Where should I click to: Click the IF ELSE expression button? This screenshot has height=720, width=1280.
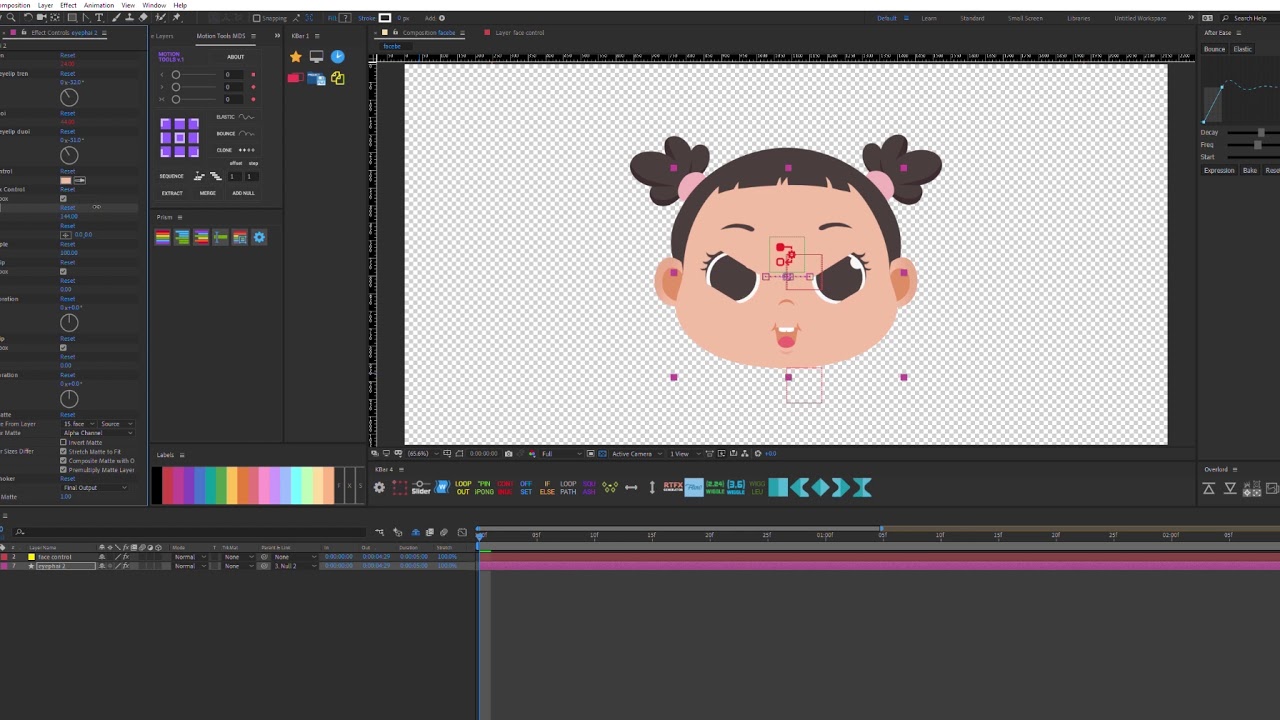(547, 488)
